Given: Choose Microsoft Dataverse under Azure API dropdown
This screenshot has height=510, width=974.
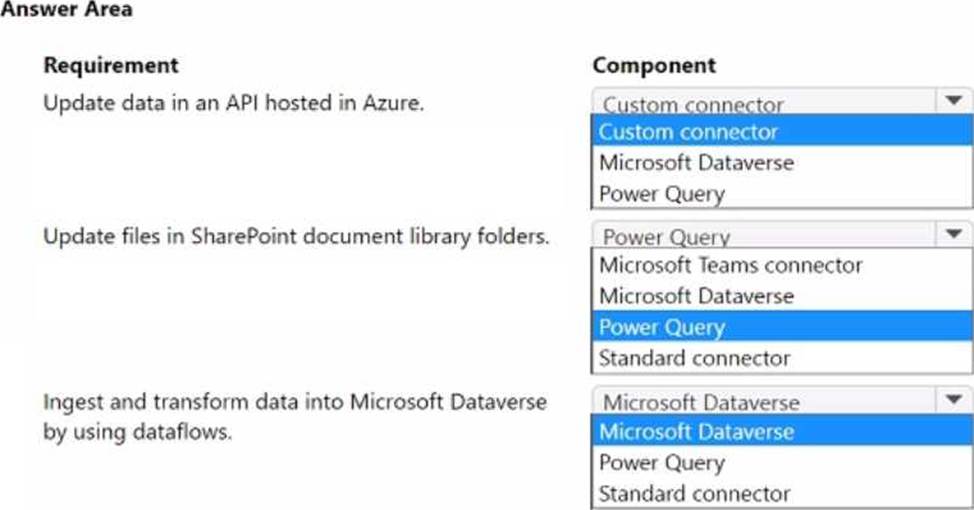Looking at the screenshot, I should pos(782,162).
